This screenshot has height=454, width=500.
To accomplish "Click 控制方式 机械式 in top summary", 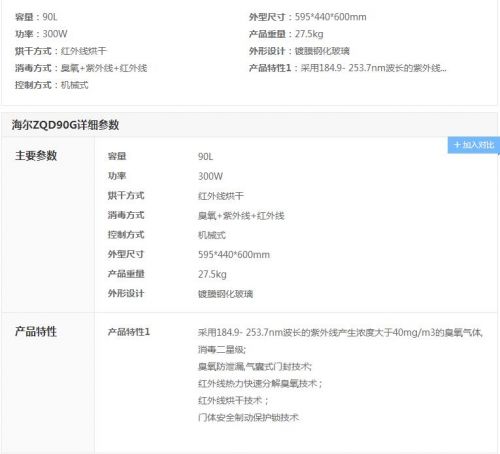I will 52,85.
